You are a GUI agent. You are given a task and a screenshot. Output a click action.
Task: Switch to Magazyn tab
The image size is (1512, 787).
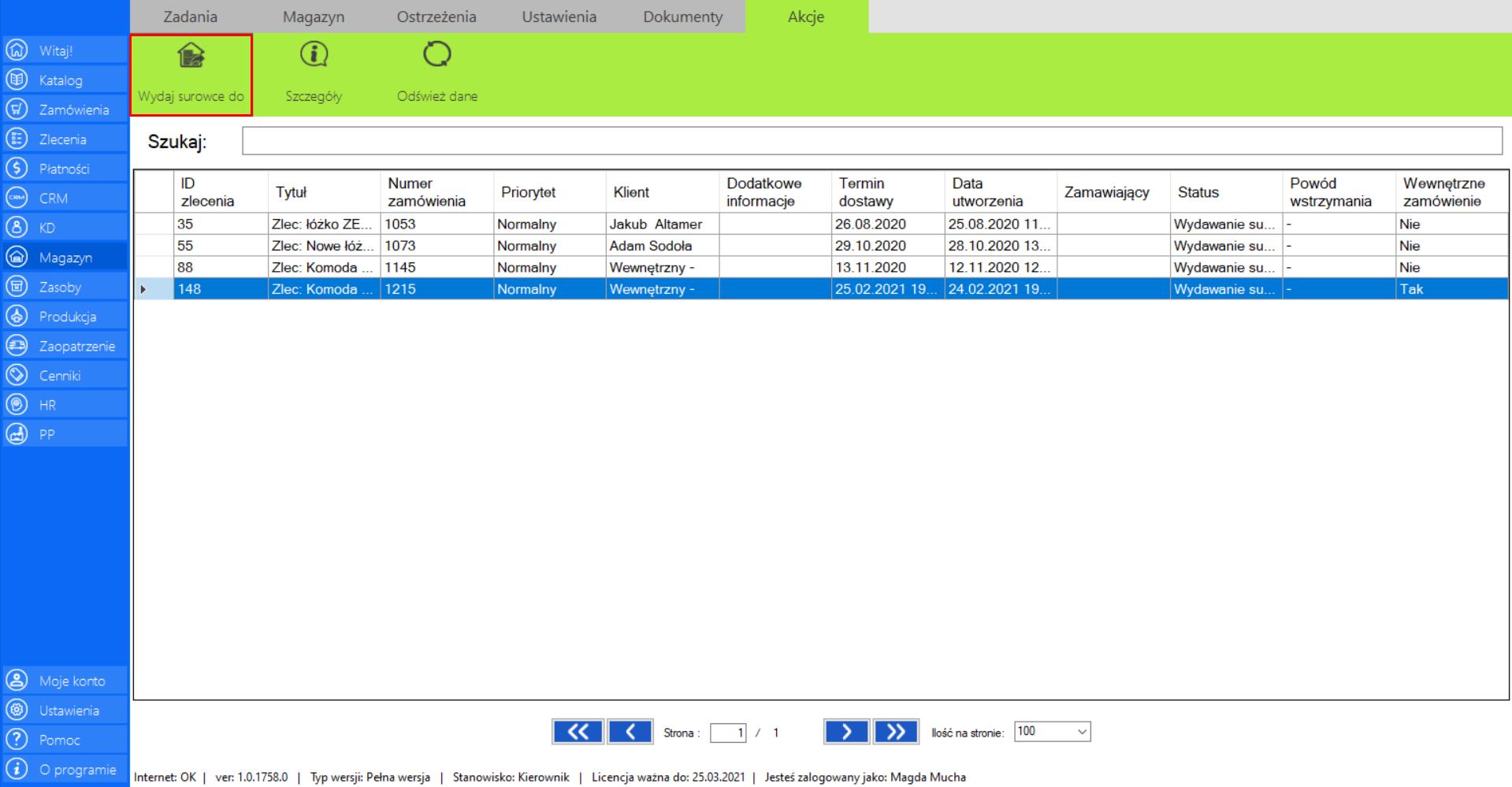click(x=314, y=17)
